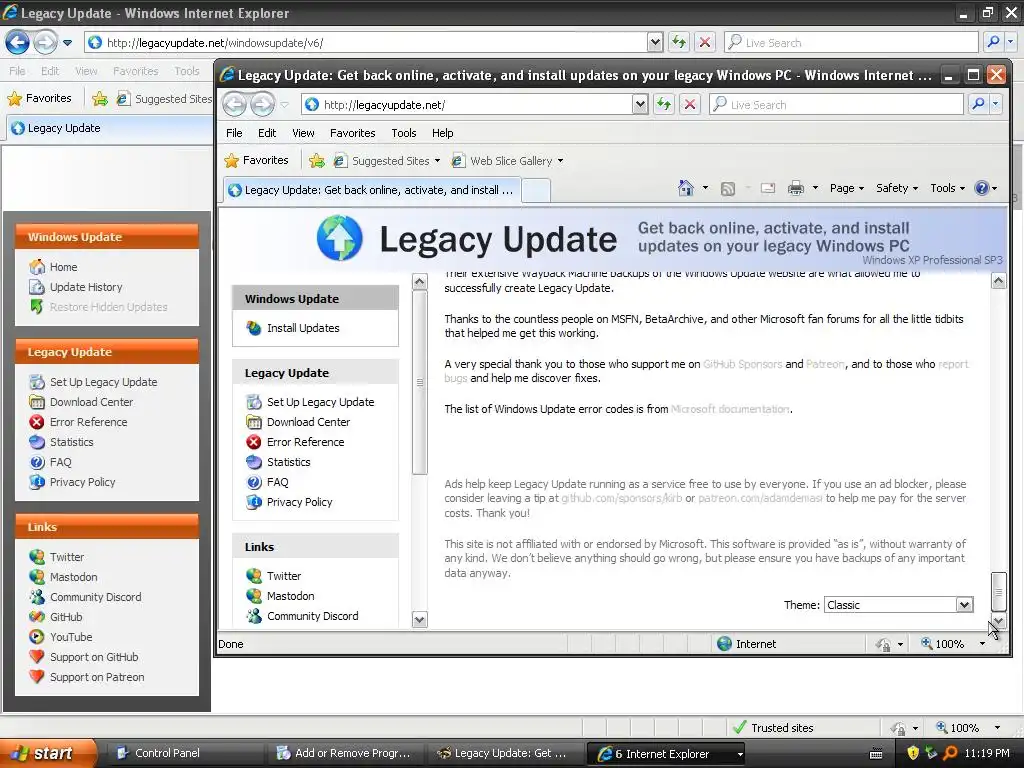
Task: Click the down arrow of the page sidebar scrollbar
Action: (x=420, y=619)
